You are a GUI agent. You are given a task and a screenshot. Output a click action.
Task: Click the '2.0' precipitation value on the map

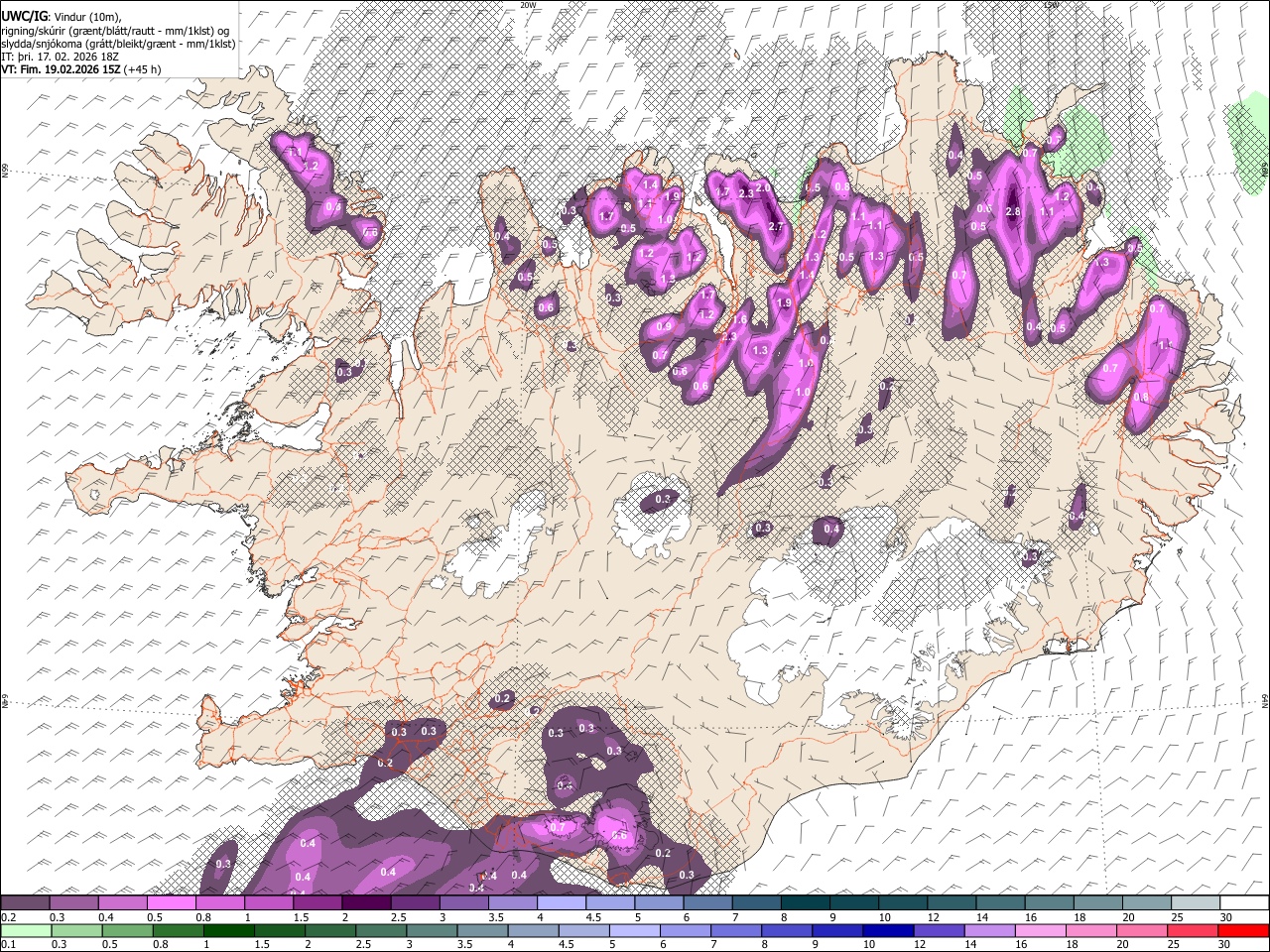[762, 187]
